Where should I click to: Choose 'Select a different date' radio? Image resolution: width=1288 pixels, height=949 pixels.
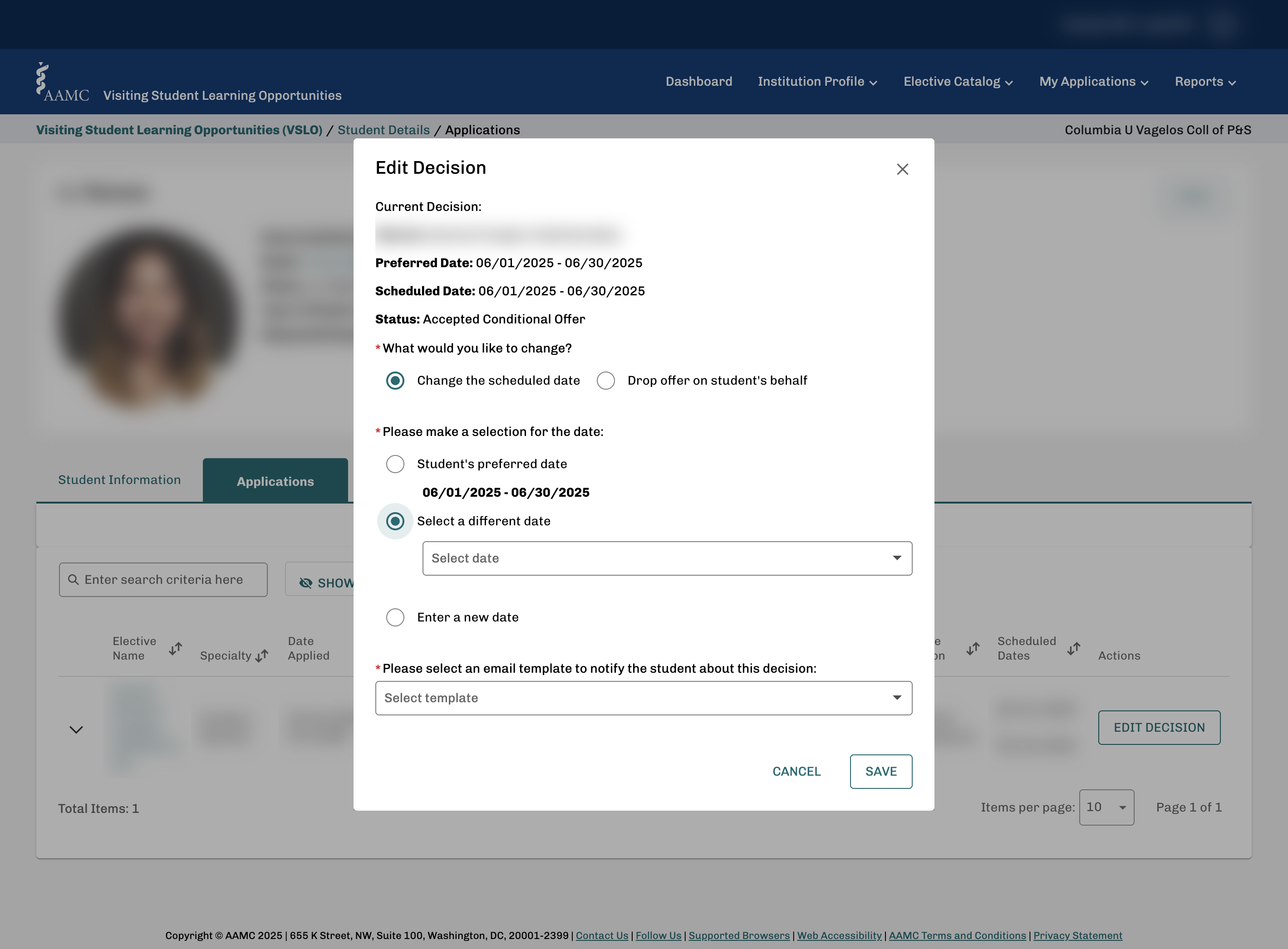395,521
